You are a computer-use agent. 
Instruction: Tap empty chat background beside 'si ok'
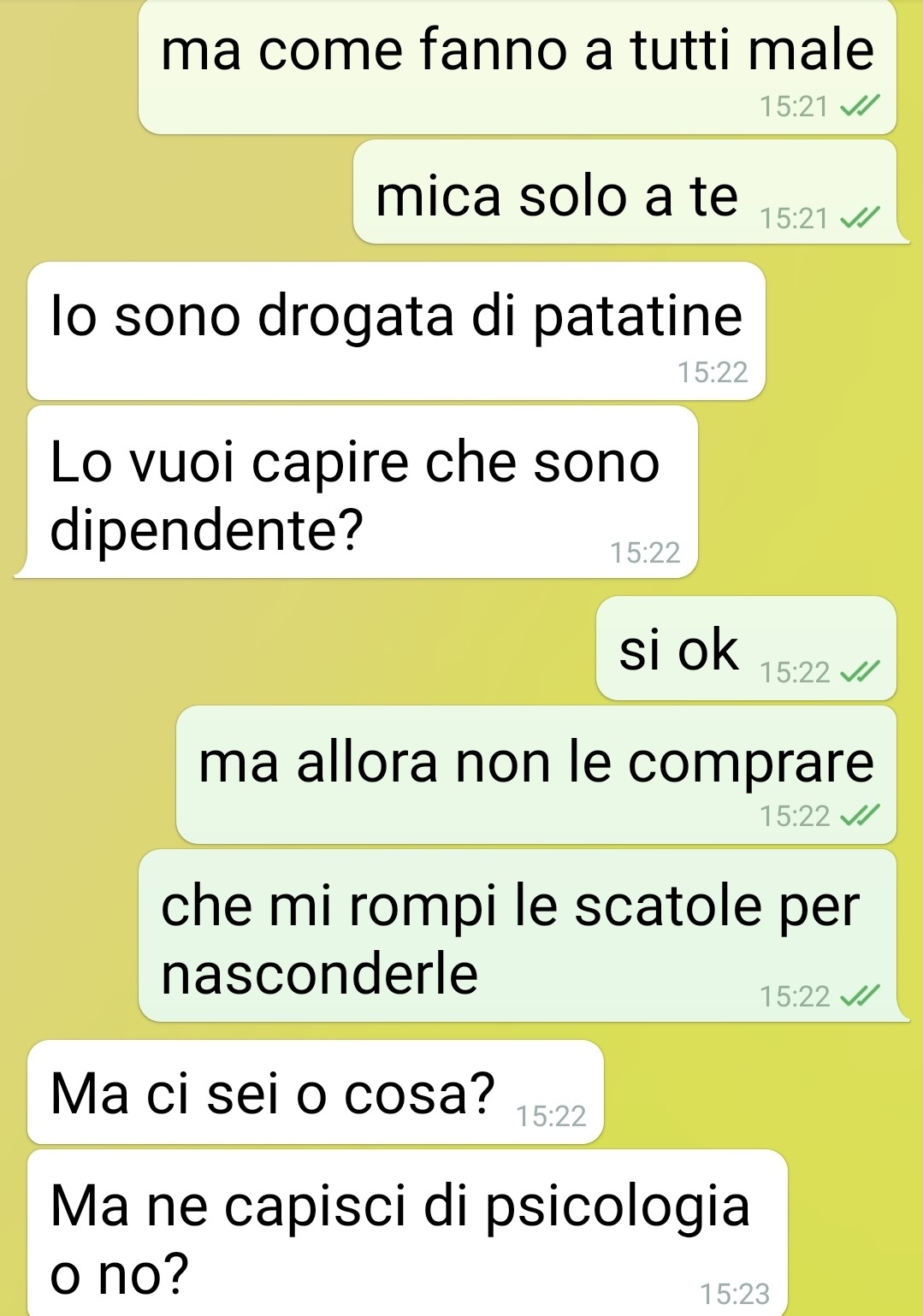[299, 647]
